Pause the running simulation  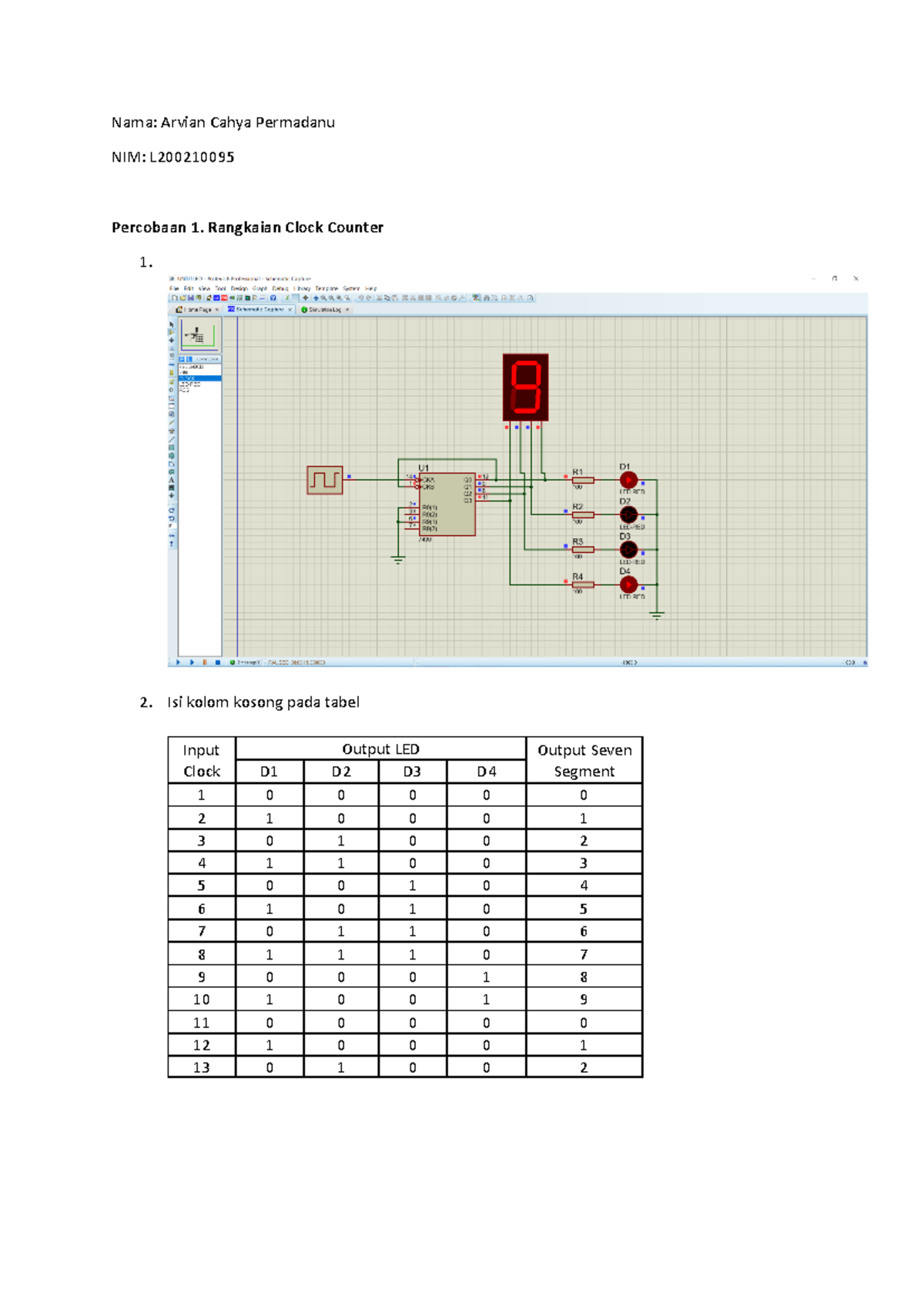(x=205, y=662)
